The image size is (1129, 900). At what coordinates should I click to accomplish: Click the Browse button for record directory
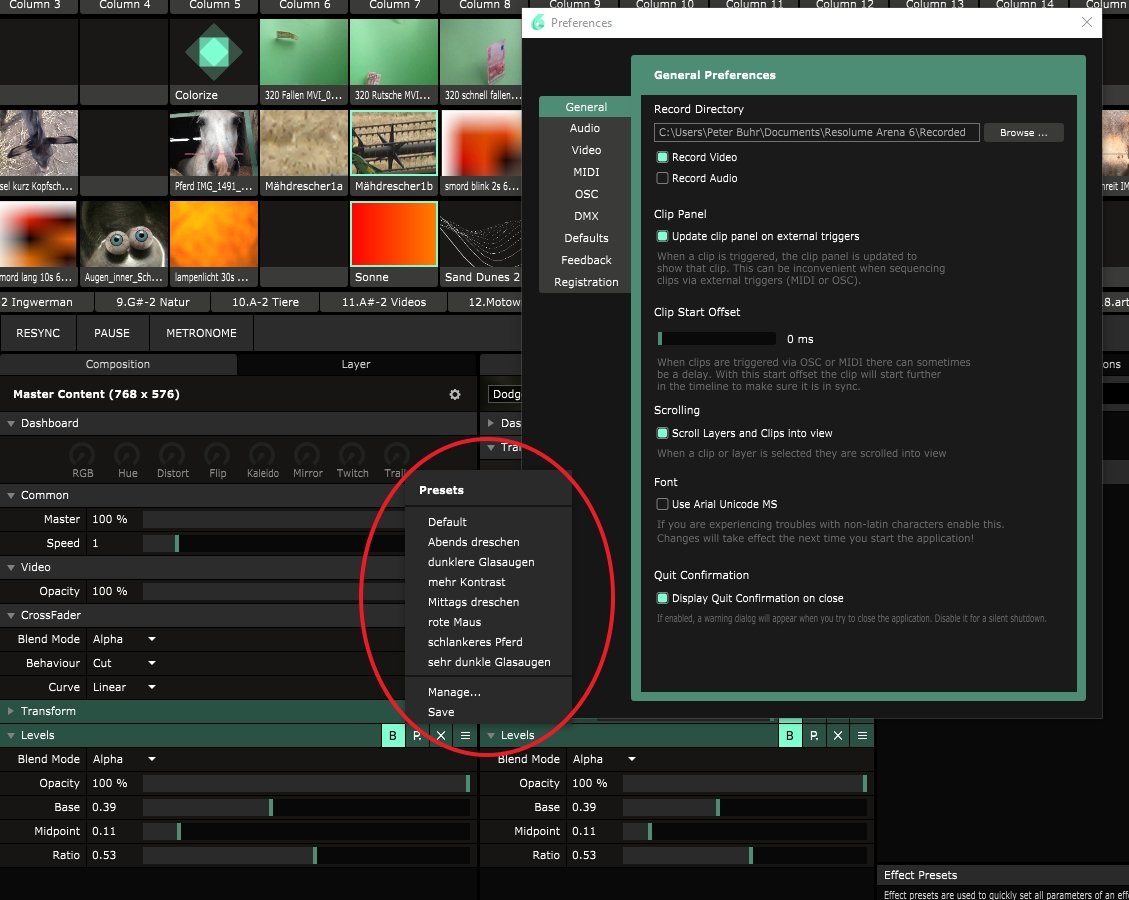pyautogui.click(x=1023, y=132)
